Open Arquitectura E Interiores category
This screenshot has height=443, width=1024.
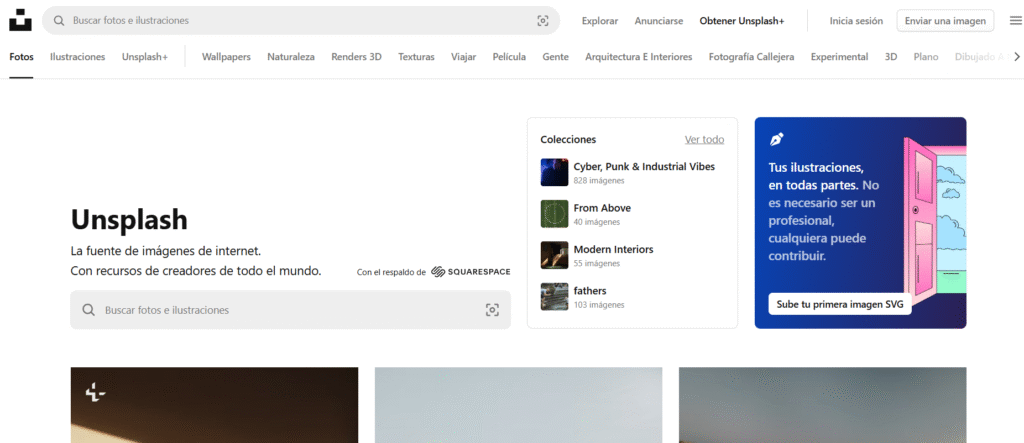click(638, 57)
